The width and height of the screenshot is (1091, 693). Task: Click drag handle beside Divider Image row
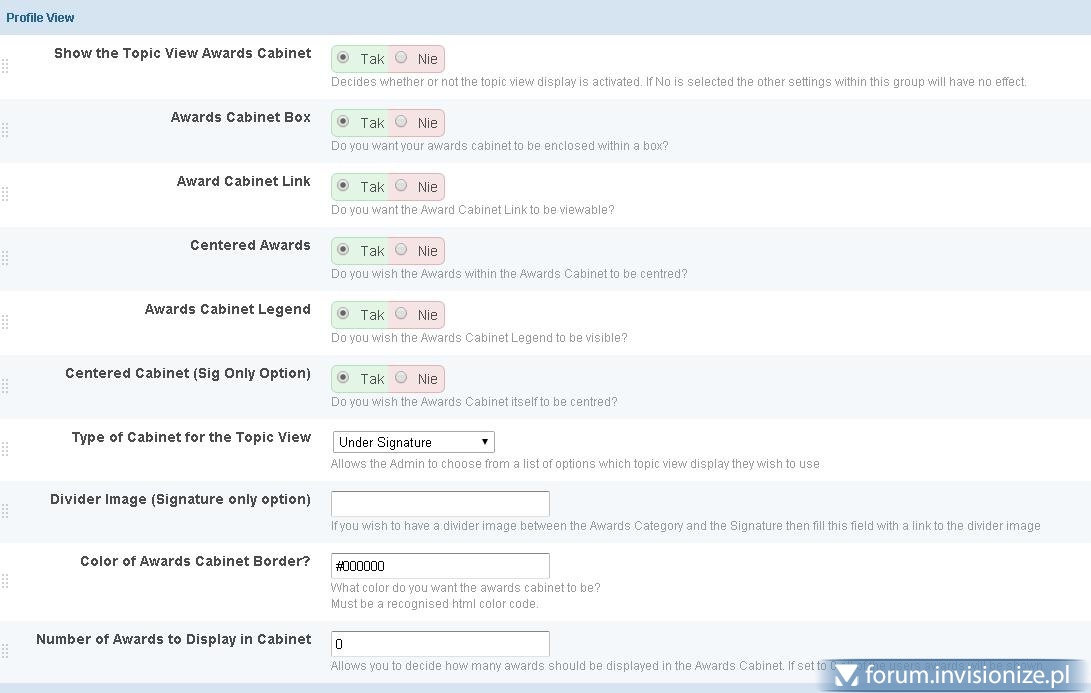pyautogui.click(x=5, y=511)
